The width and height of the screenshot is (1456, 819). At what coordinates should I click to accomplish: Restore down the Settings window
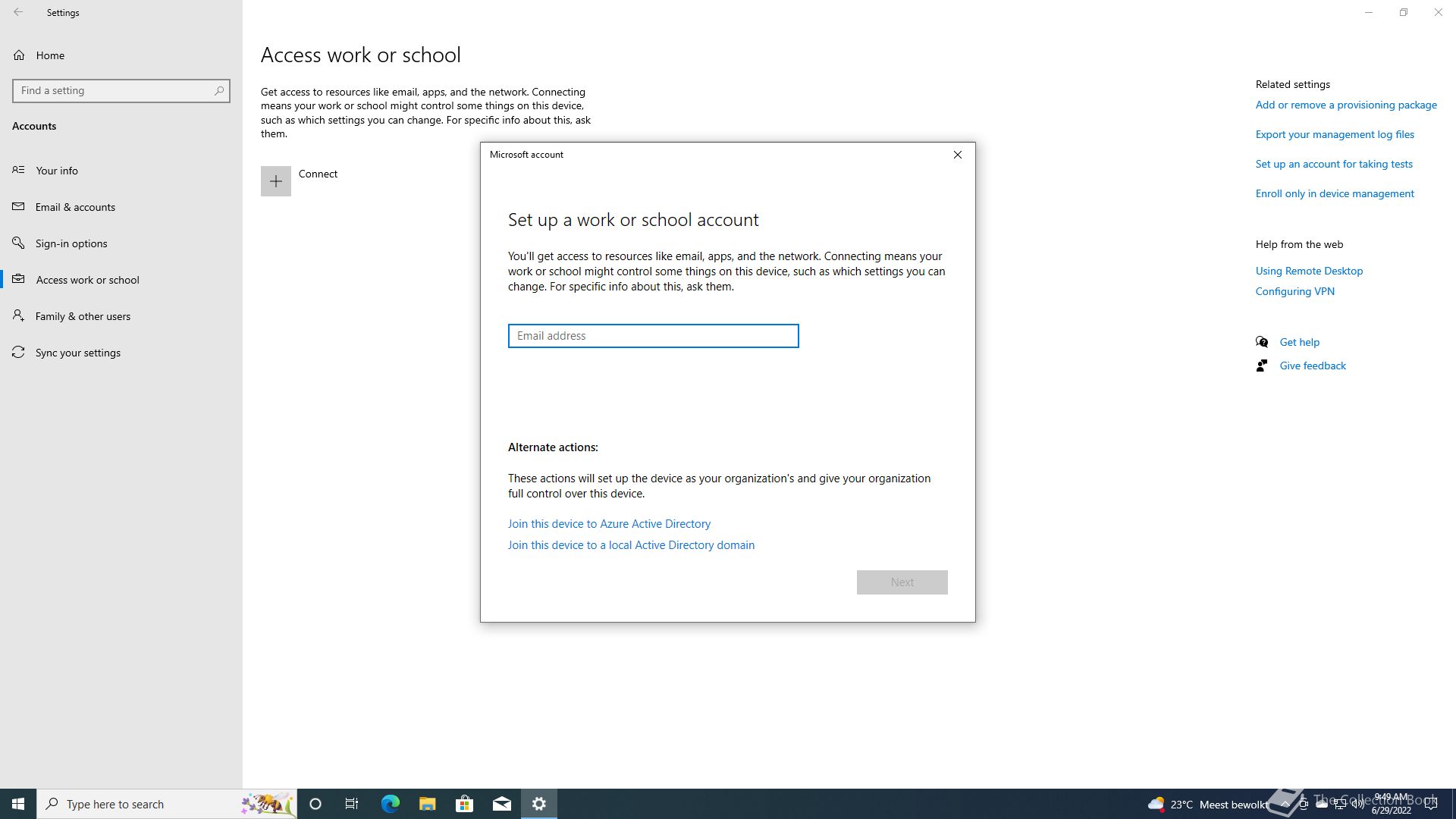(x=1404, y=12)
